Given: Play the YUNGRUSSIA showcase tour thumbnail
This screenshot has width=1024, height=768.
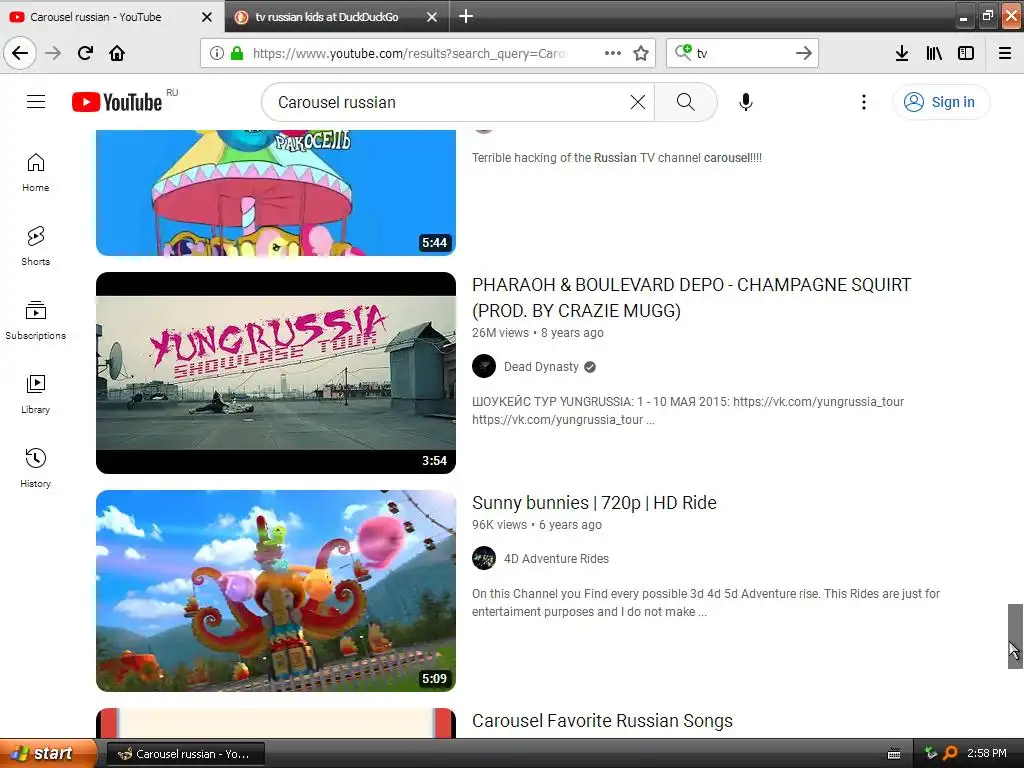Looking at the screenshot, I should (276, 373).
